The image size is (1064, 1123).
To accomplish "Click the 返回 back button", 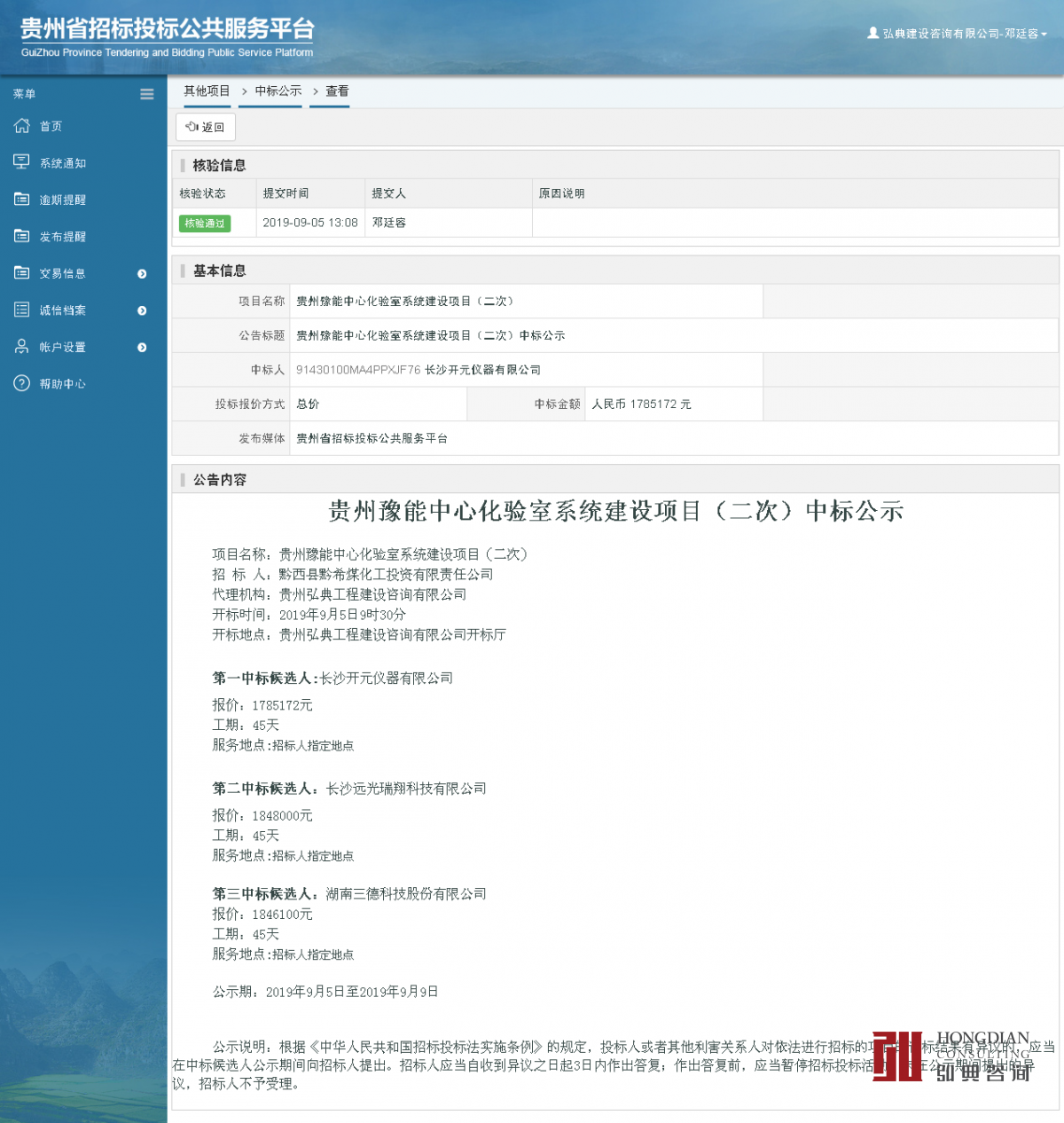I will [206, 127].
